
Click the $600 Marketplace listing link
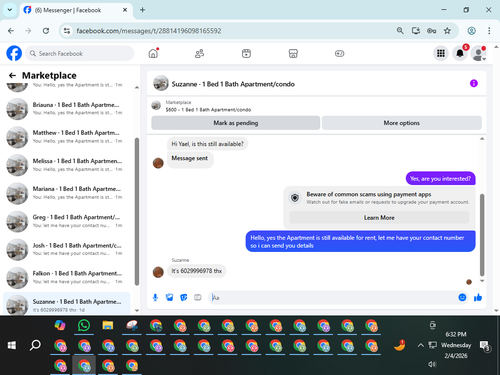tap(208, 110)
